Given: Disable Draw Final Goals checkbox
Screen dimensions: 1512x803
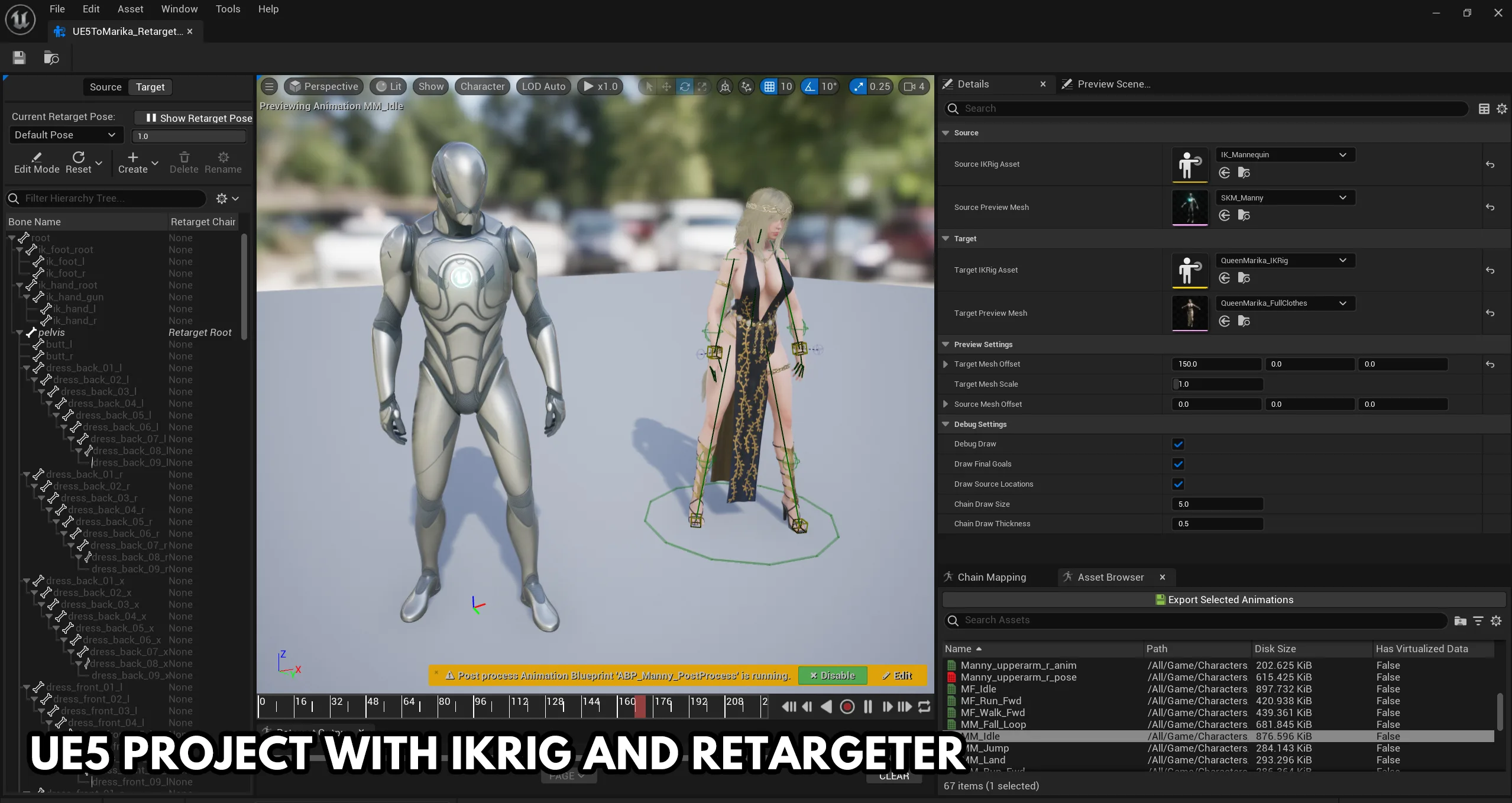Looking at the screenshot, I should [x=1178, y=464].
